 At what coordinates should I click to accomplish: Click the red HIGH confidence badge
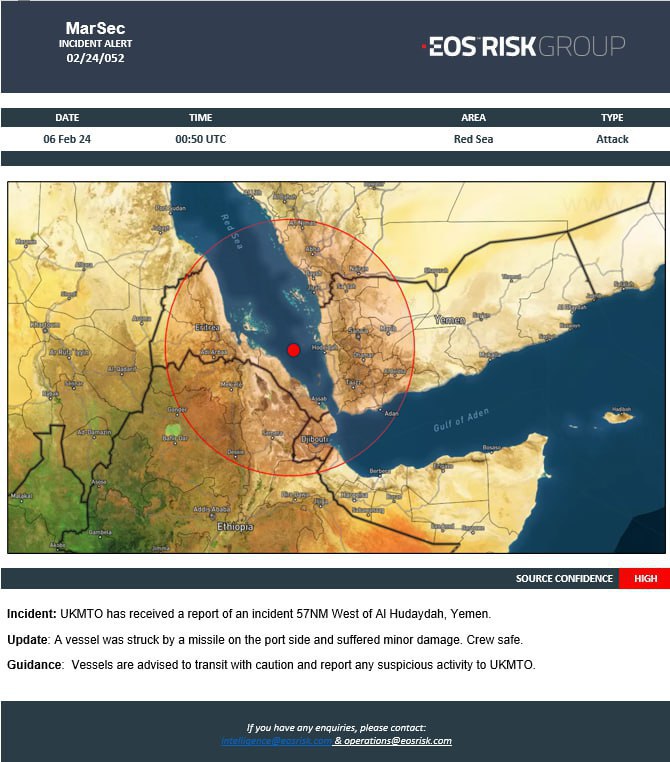pyautogui.click(x=645, y=579)
